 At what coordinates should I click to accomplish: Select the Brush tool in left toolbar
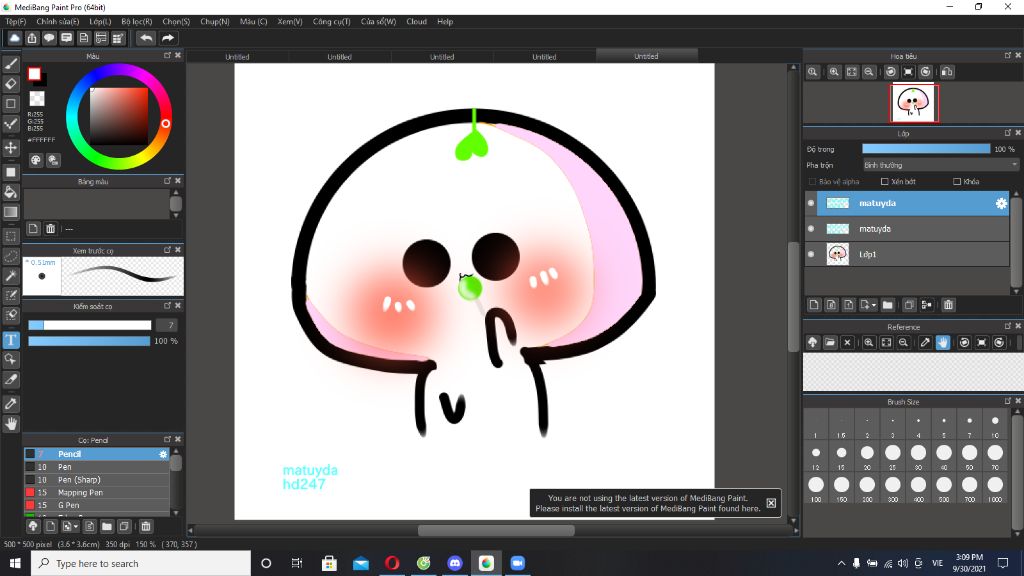(x=11, y=64)
